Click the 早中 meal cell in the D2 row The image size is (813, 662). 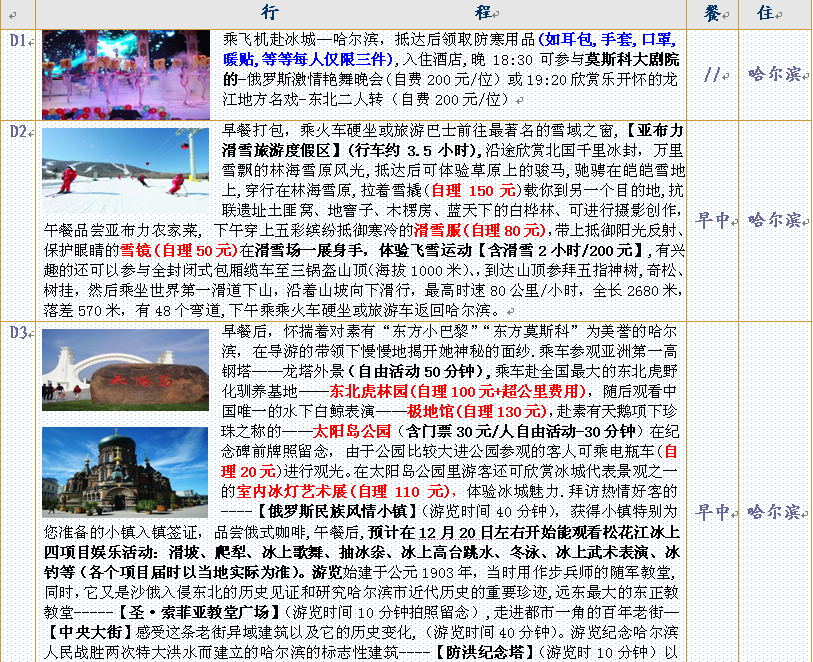(x=711, y=220)
